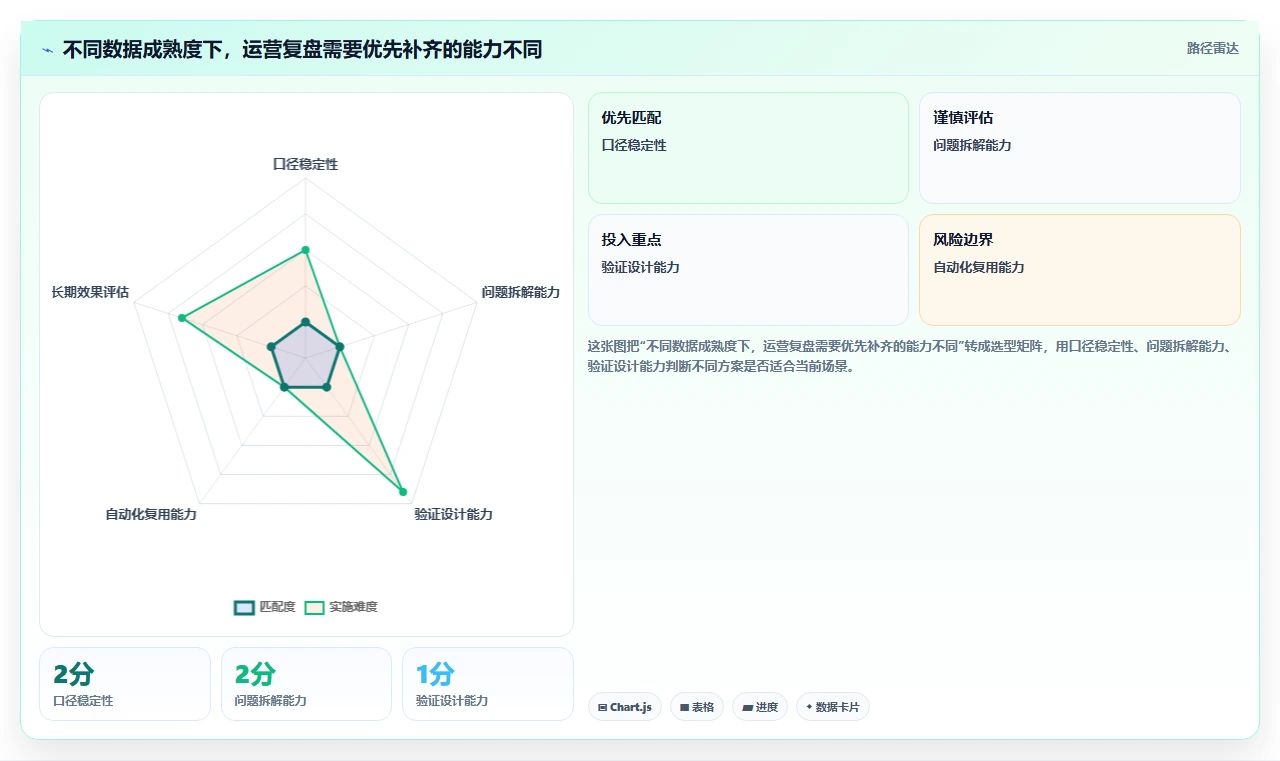Screen dimensions: 1280x761
Task: Click 实施难度 data point on 口径稳定性 axis
Action: (306, 250)
